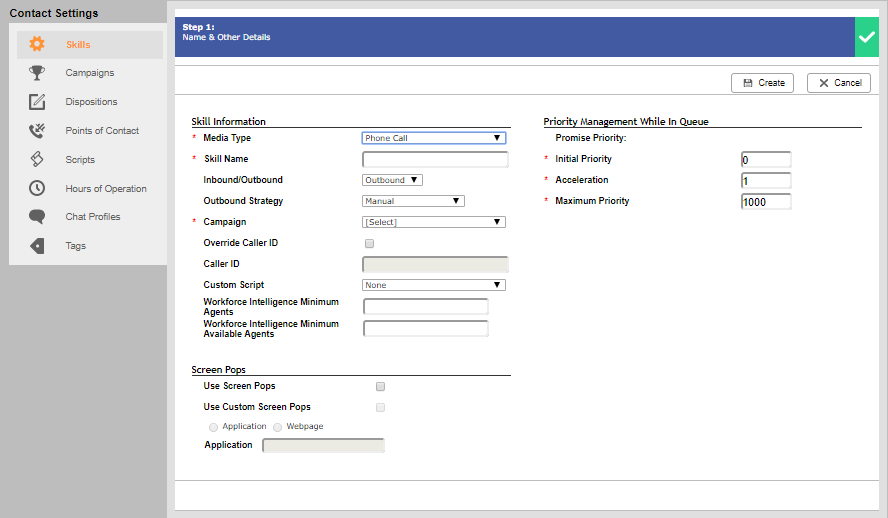Screen dimensions: 888x518
Task: Select the Webpage radio button
Action: point(278,427)
